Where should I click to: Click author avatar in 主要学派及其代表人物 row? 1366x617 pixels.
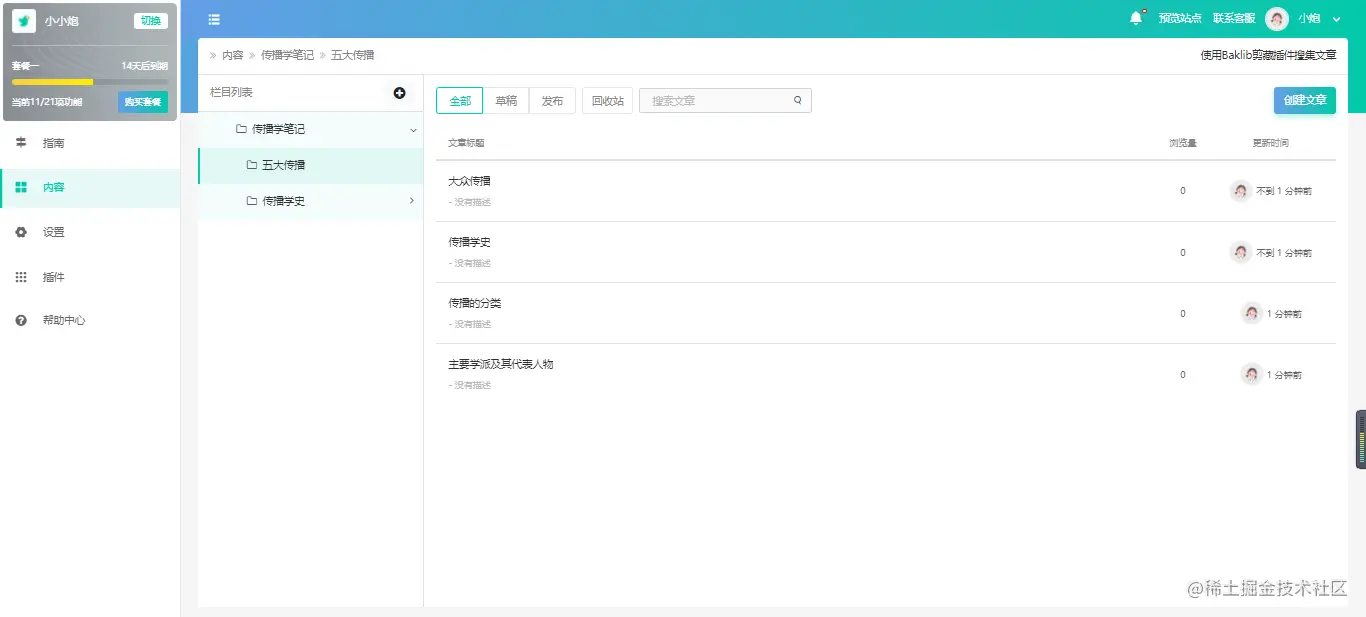coord(1252,374)
